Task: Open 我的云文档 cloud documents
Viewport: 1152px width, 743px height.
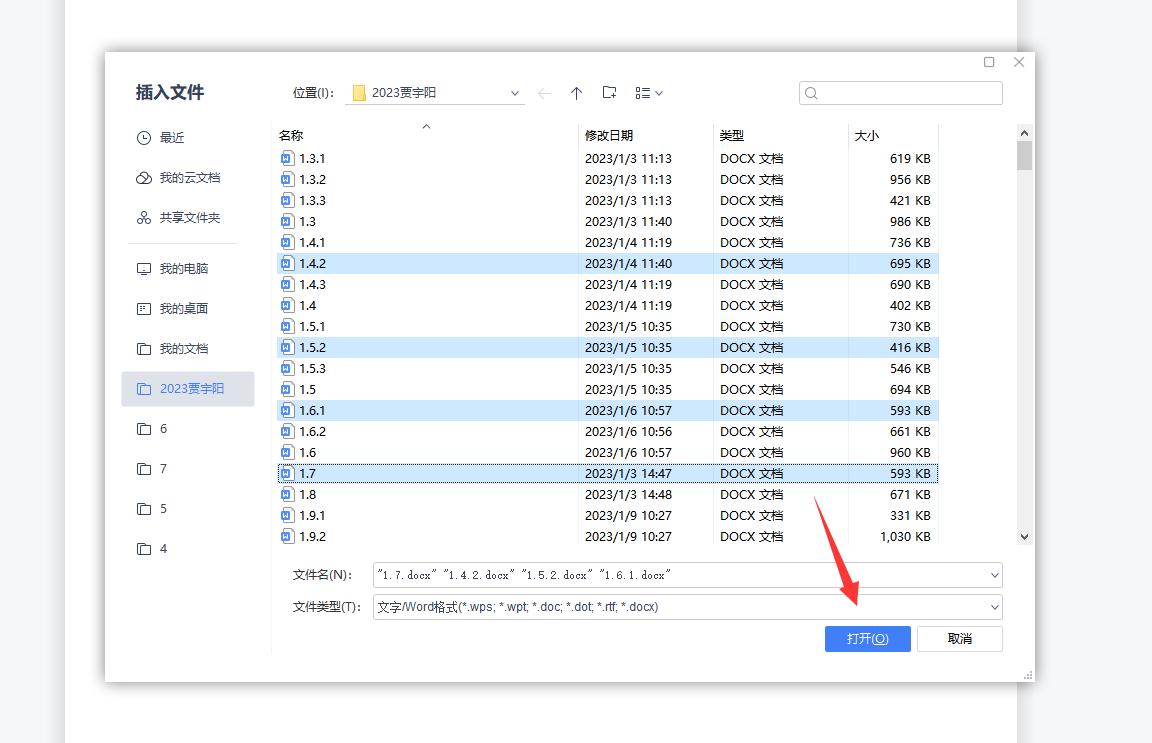Action: [189, 178]
